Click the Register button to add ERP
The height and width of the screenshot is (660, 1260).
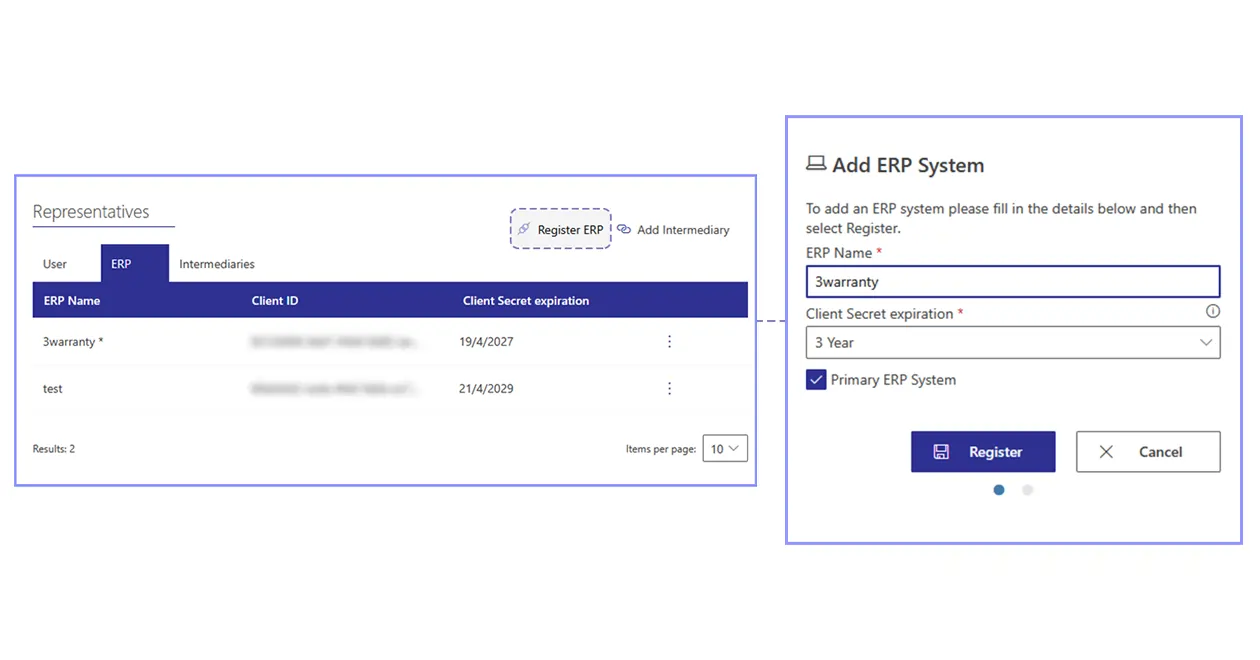tap(983, 451)
